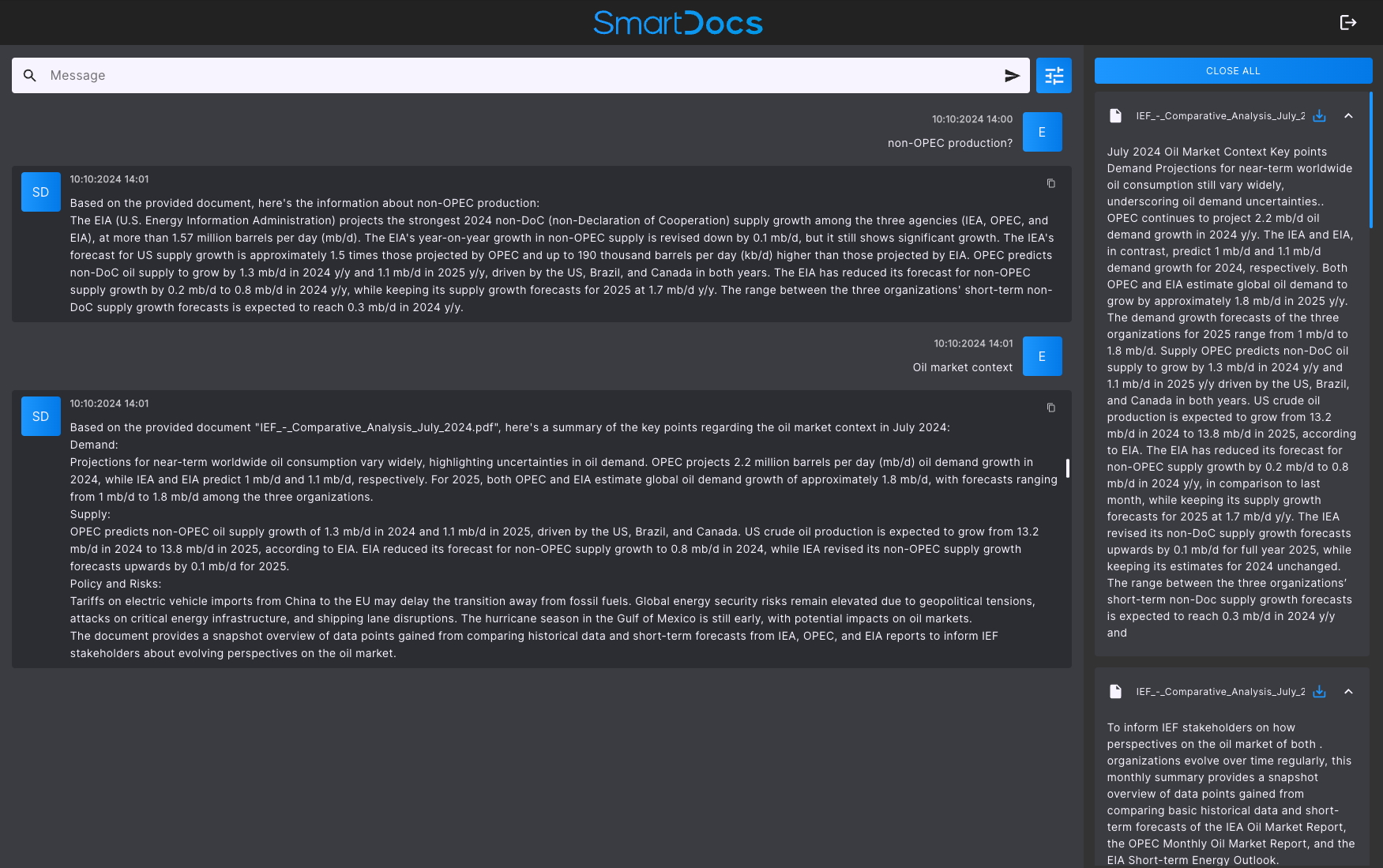Click the first document file icon

pos(1115,116)
